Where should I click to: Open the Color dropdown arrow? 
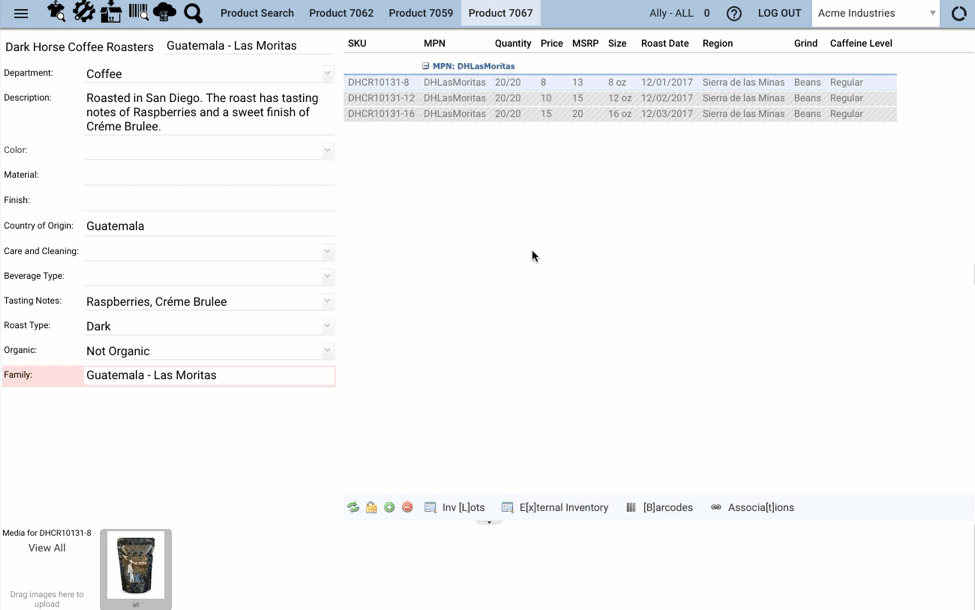point(327,150)
